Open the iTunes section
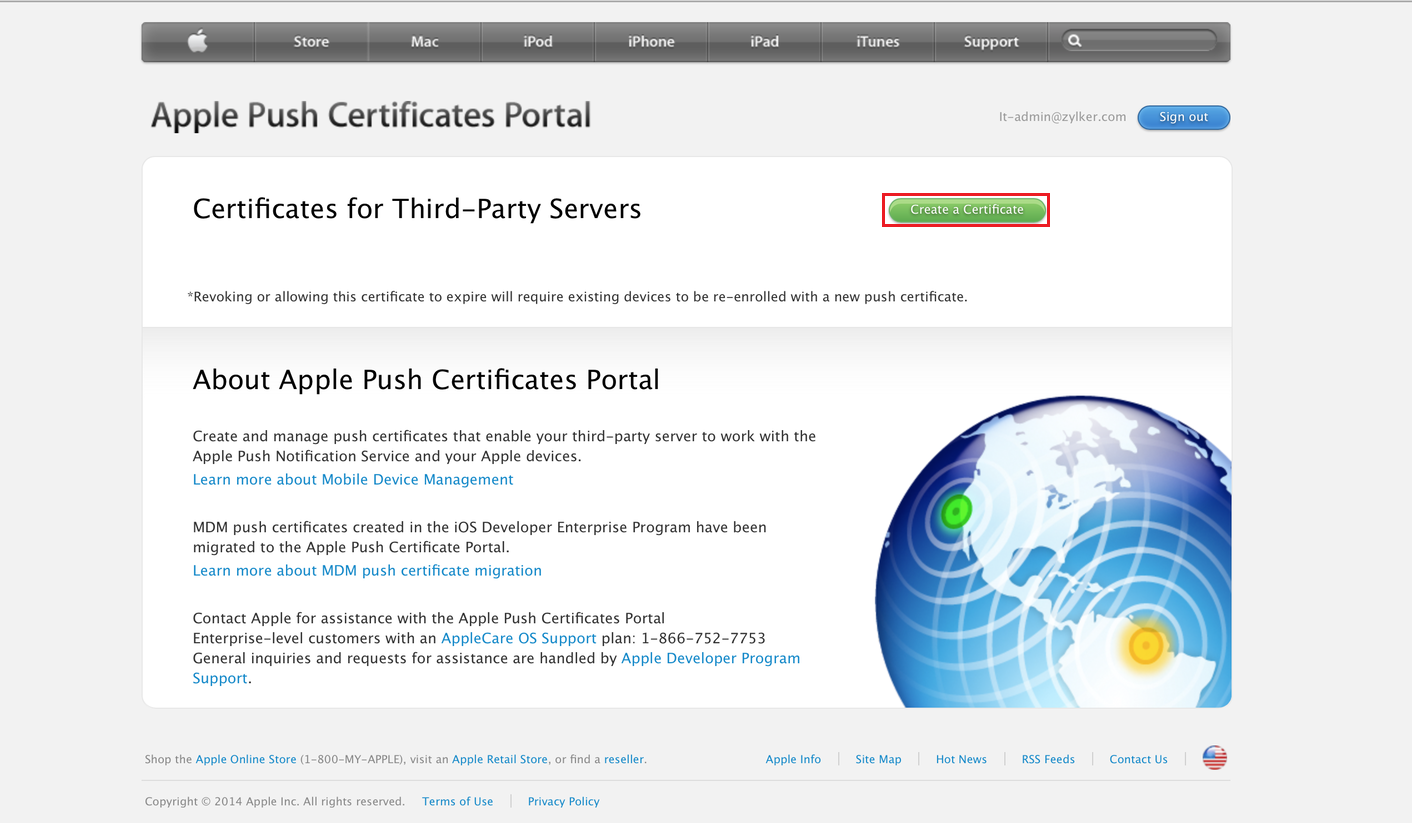Screen dimensions: 1412x823 click(877, 41)
